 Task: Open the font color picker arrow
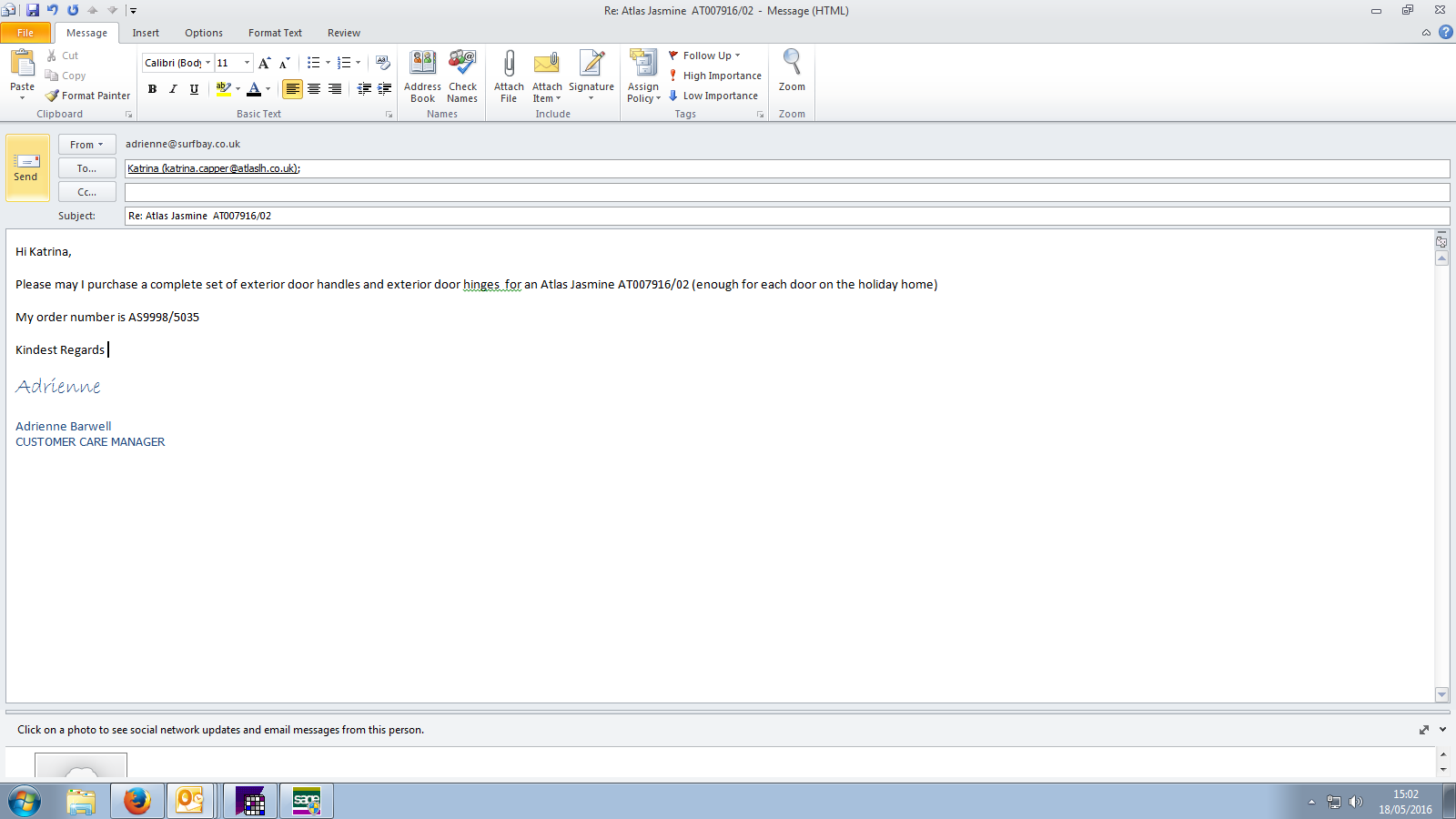coord(268,89)
